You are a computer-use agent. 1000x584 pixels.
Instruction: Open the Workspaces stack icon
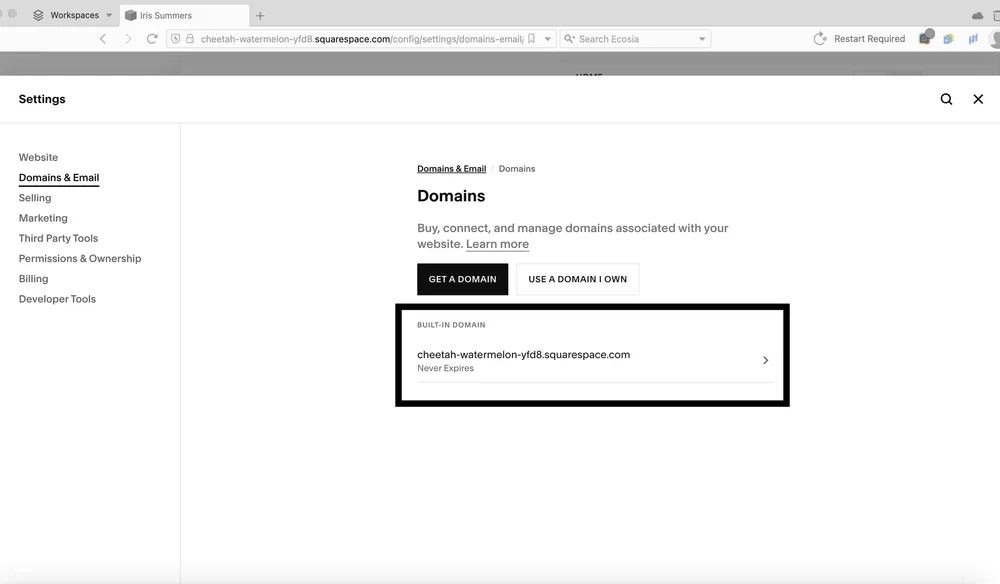click(38, 15)
